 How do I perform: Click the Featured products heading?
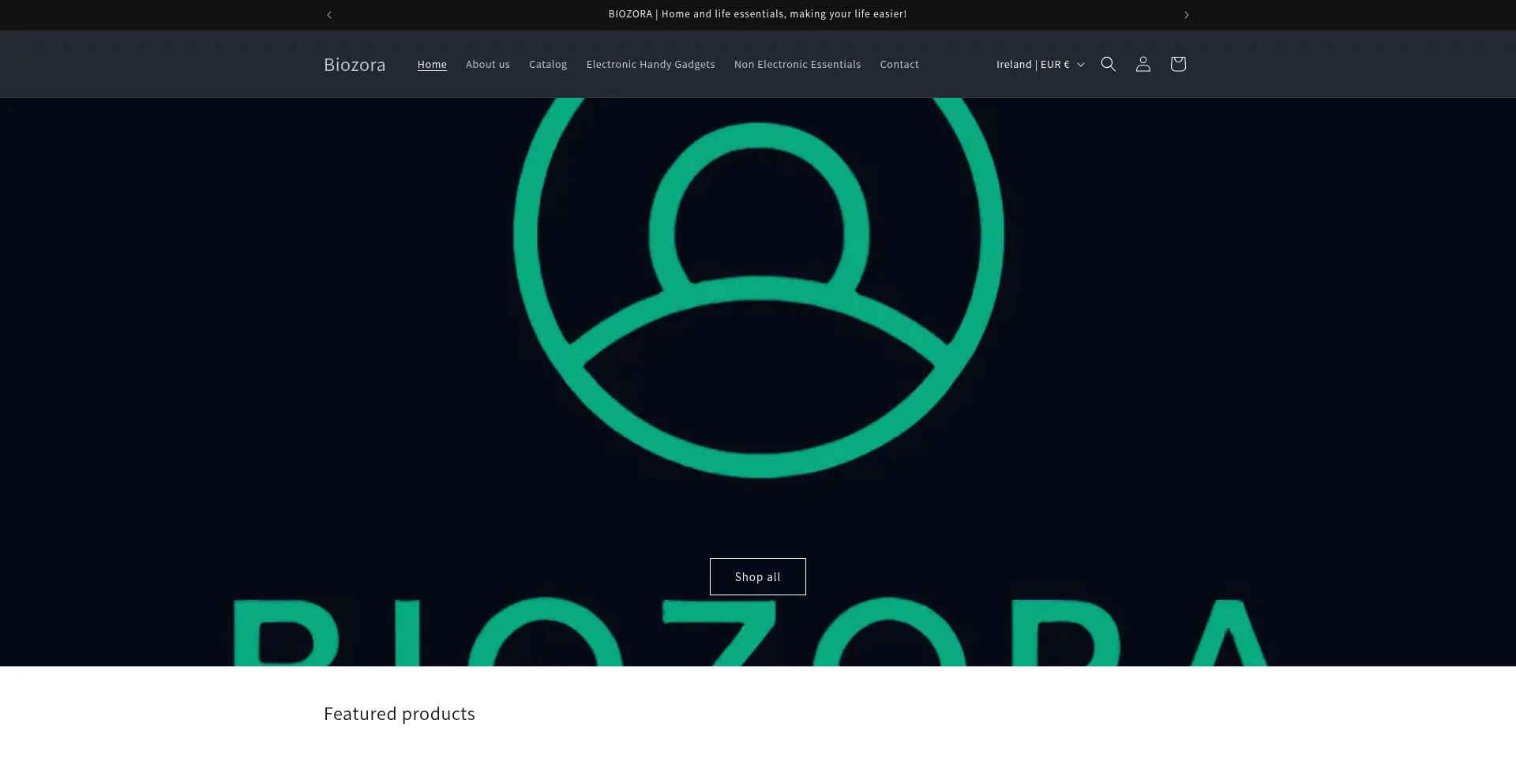point(399,714)
